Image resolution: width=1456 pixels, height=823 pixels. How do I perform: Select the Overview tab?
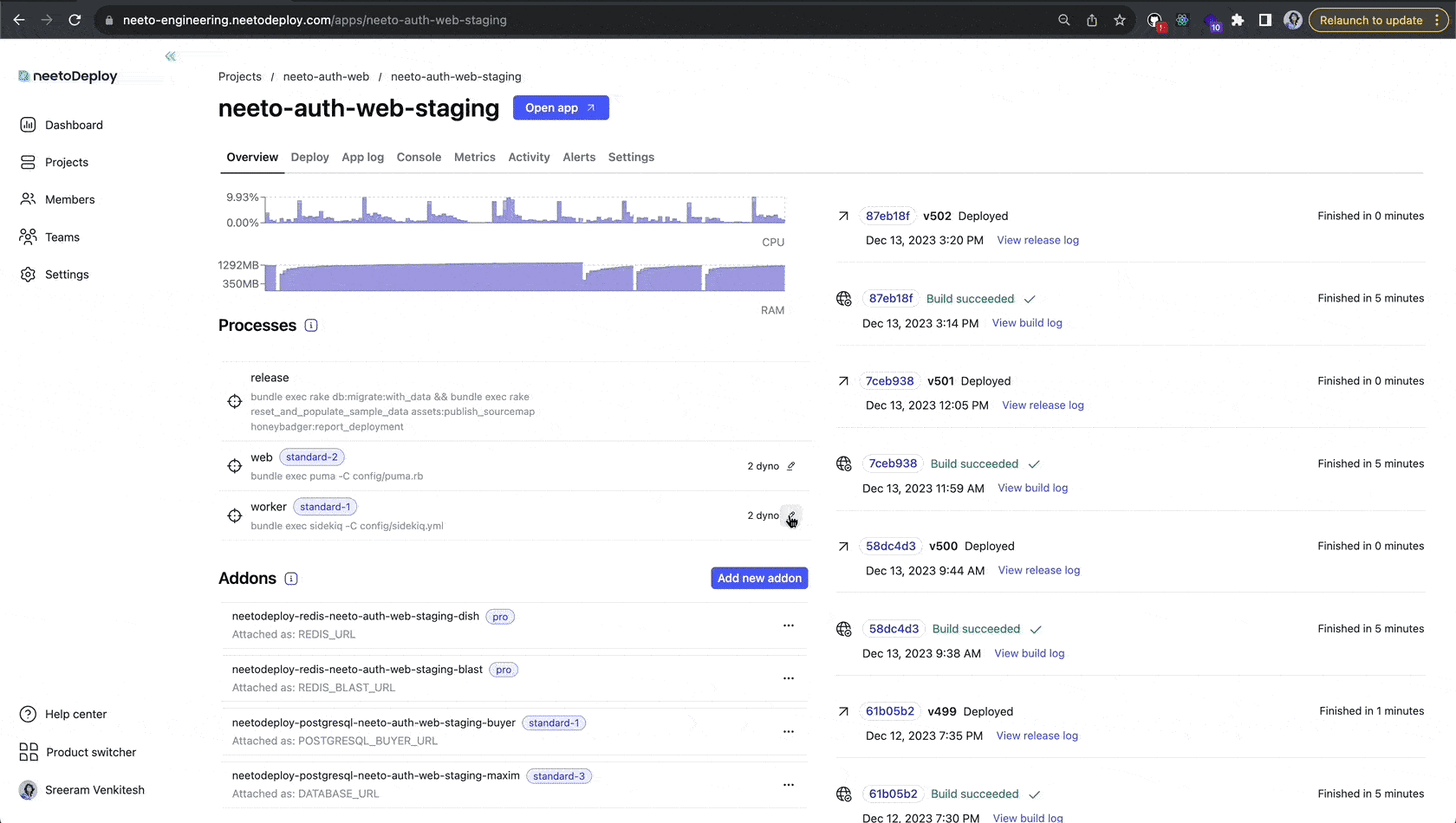[252, 157]
